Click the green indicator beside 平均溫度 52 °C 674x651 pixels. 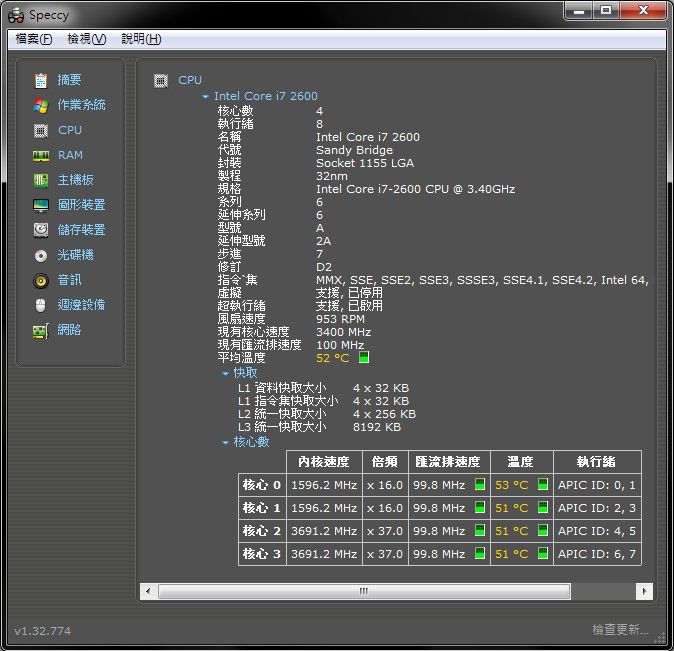click(364, 357)
